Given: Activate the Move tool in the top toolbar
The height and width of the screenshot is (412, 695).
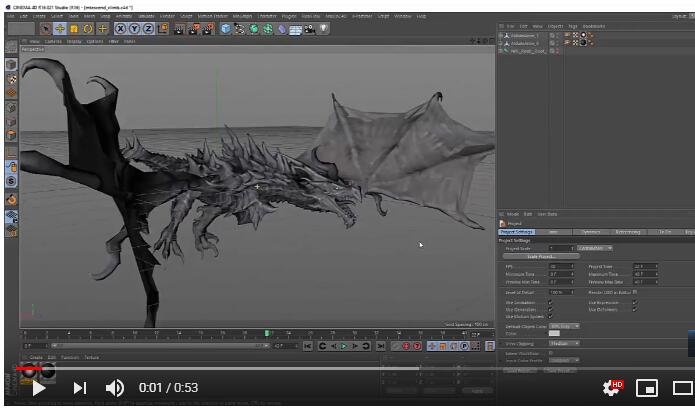Looking at the screenshot, I should pyautogui.click(x=59, y=29).
